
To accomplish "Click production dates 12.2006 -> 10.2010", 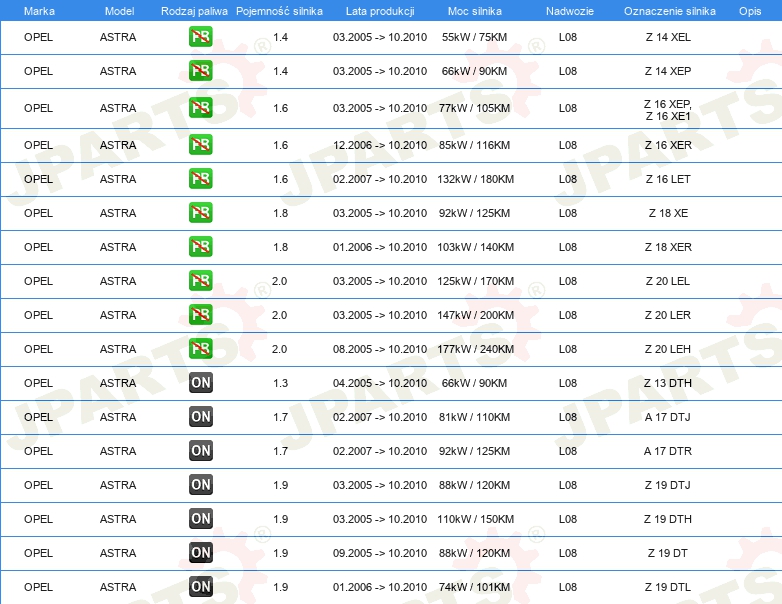I will [380, 145].
